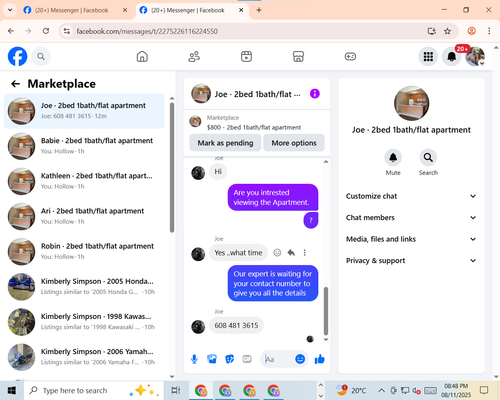Viewport: 500px width, 400px height.
Task: Open Kimberly Simpson 1998 Kawasaki conversation
Action: pyautogui.click(x=84, y=322)
